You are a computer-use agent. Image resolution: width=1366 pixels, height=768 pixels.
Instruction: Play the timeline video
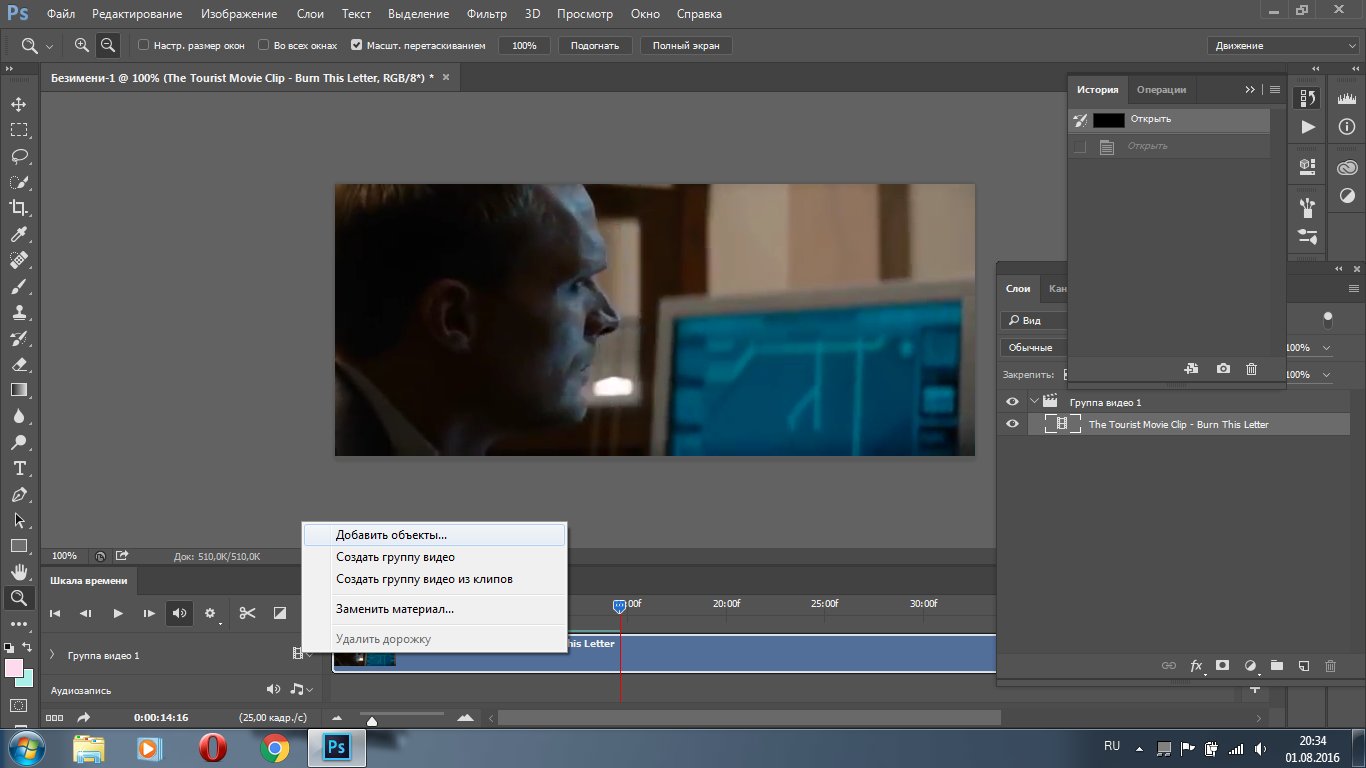[x=118, y=613]
